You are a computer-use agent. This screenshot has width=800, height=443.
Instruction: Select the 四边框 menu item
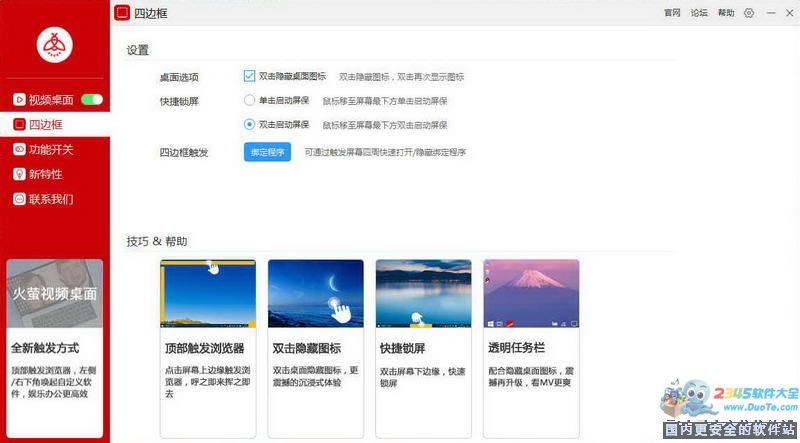[x=55, y=125]
